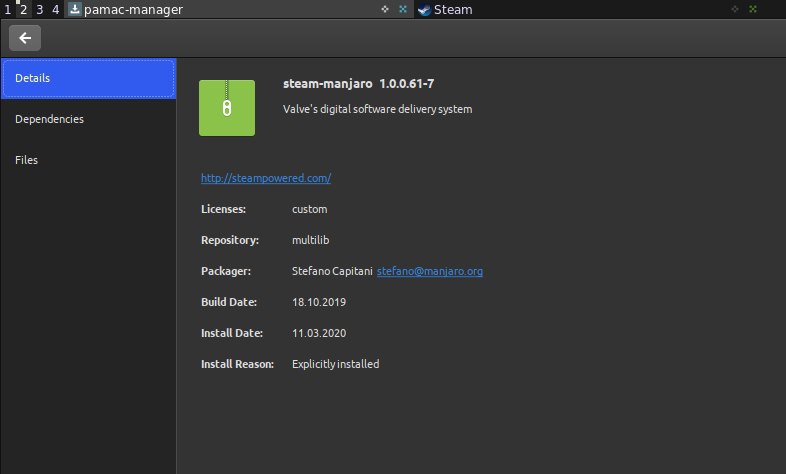Click the package title steam-manjaro 1.0.0.61-7
Screen dimensions: 786x474
358,84
